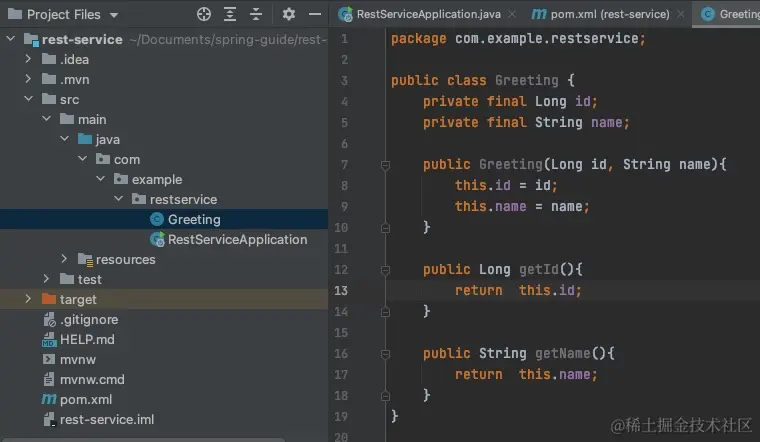760x442 pixels.
Task: Click the fold end marker at line 14
Action: [x=385, y=312]
